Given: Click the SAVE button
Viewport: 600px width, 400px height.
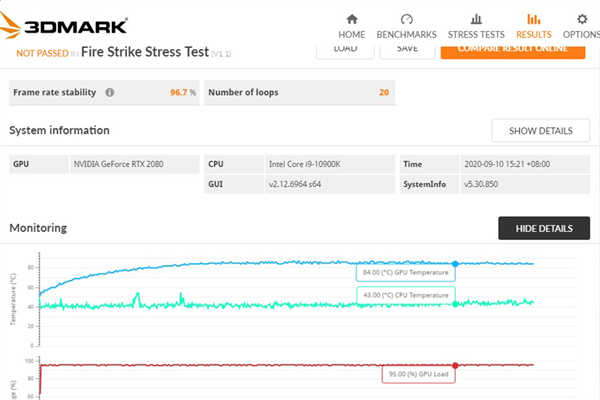Looking at the screenshot, I should tap(407, 51).
